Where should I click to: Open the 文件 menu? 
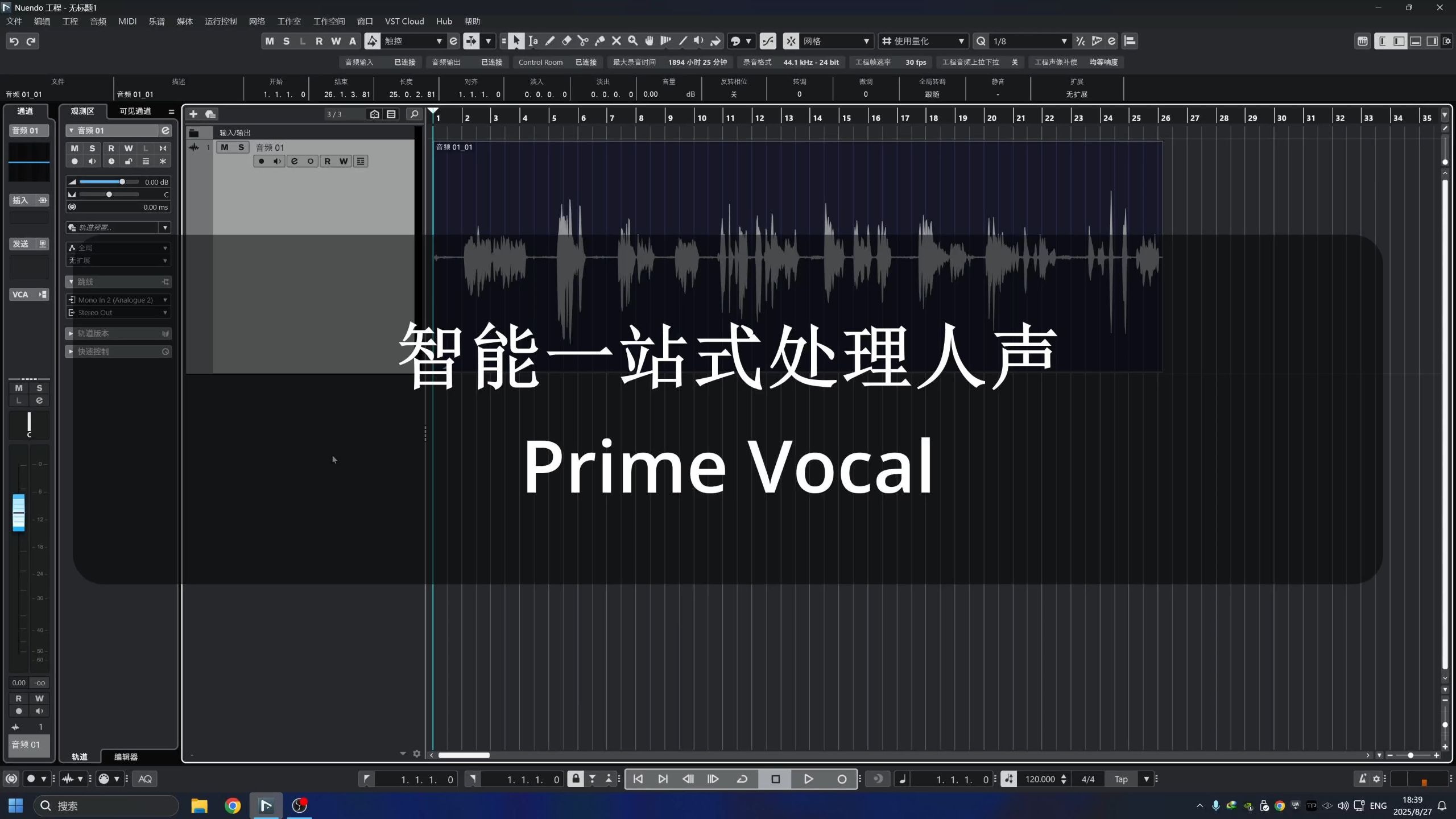tap(14, 21)
